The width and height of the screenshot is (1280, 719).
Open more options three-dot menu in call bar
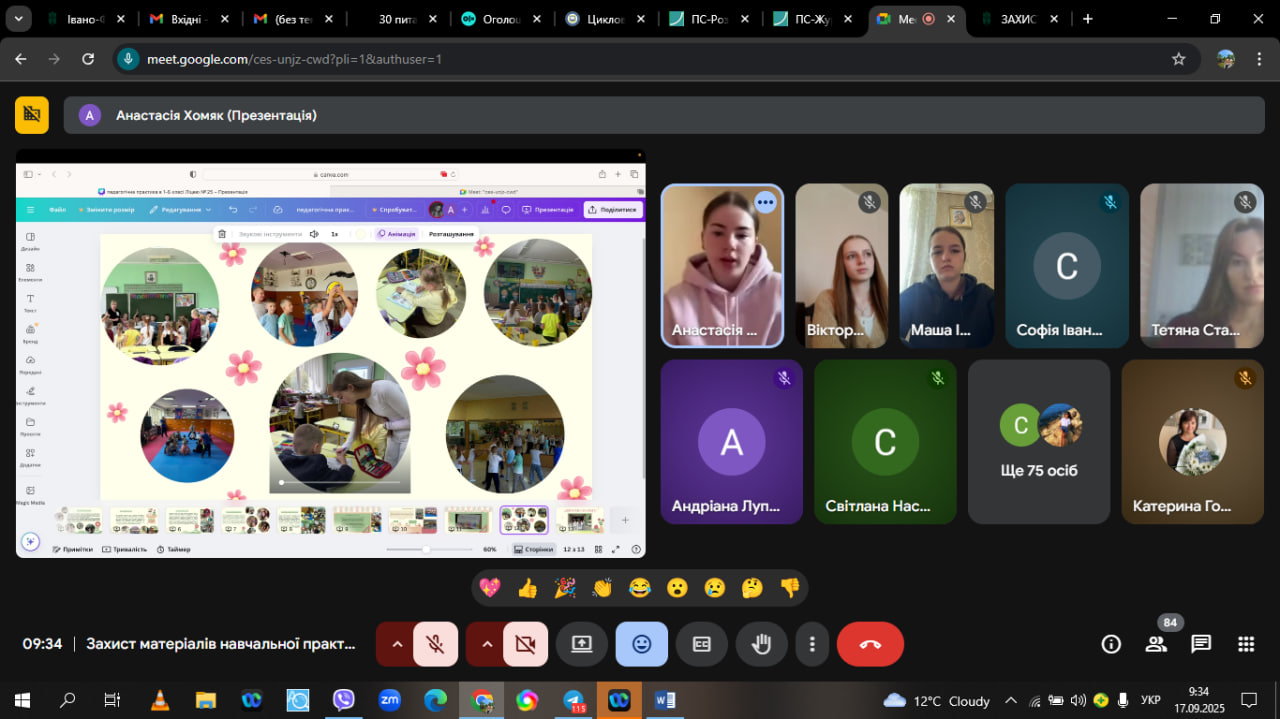pos(813,644)
